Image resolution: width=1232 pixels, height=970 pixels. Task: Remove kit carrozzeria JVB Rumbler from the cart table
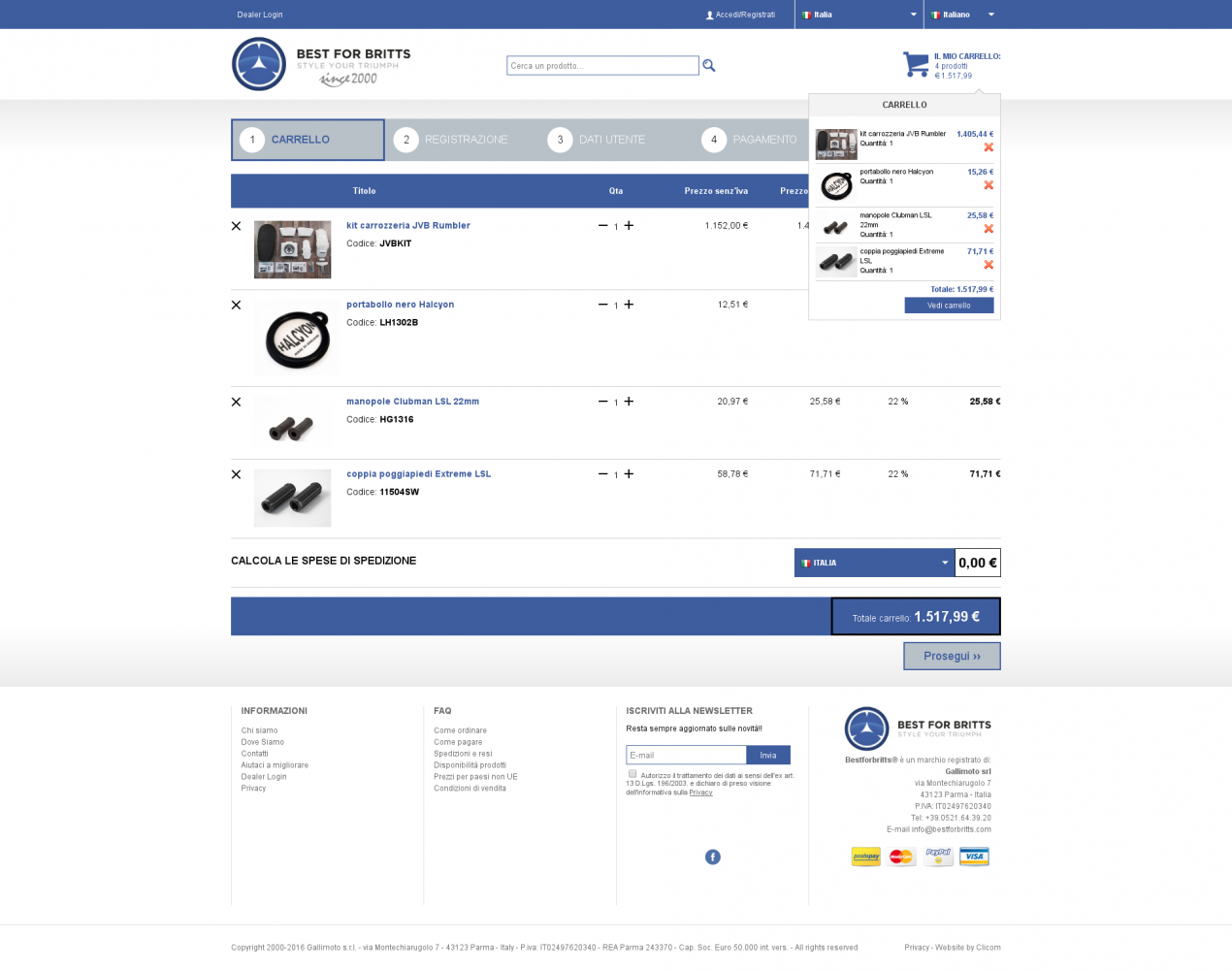(236, 226)
